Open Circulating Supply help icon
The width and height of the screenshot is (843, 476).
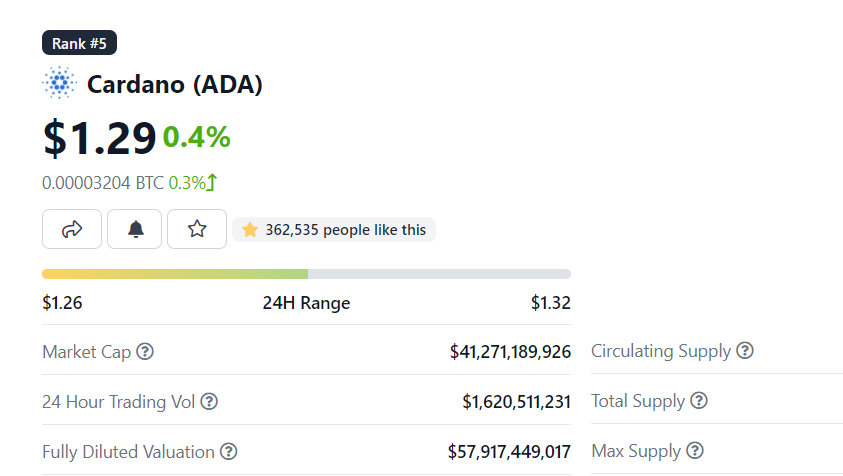[x=745, y=351]
